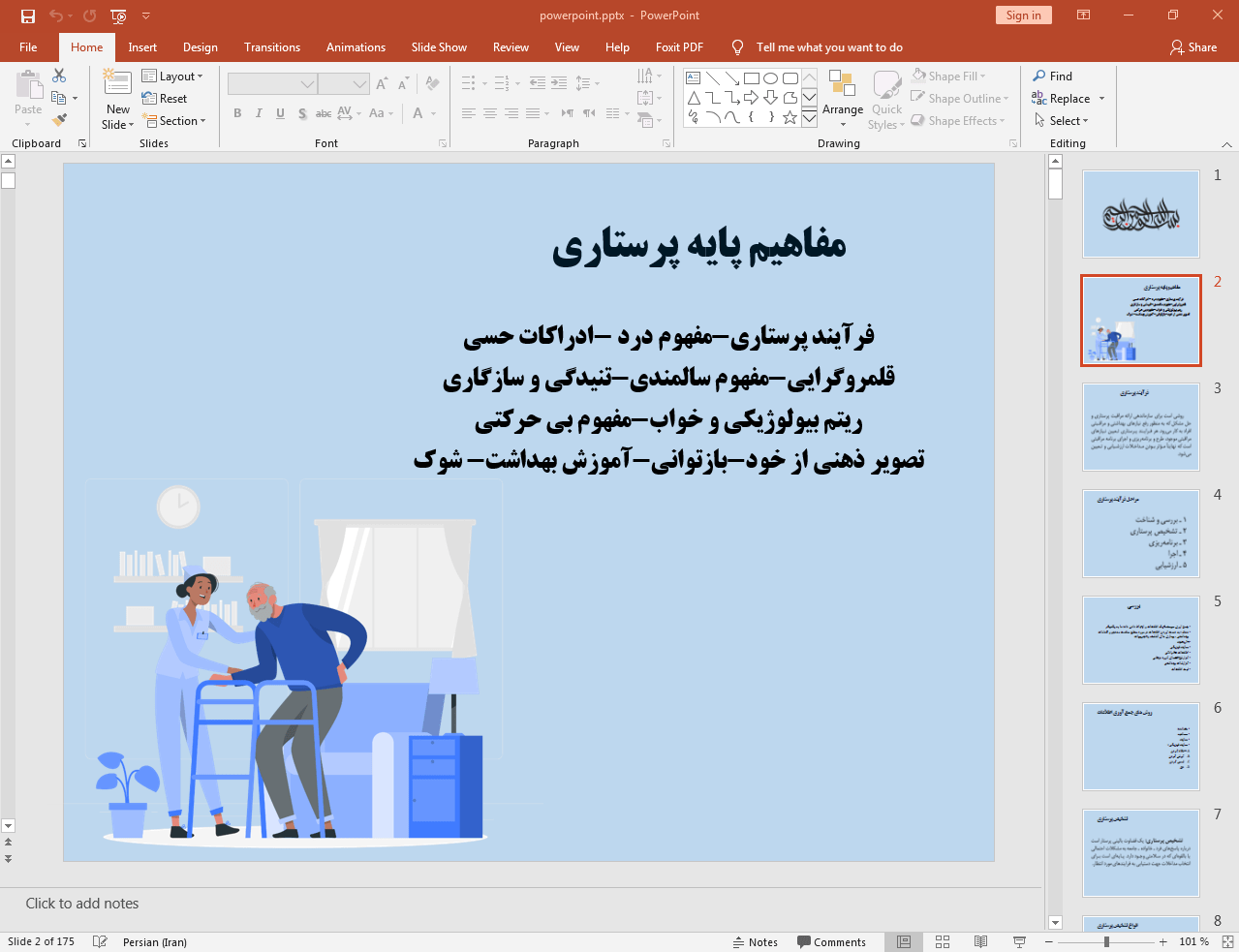Collapse the ribbon arrow
This screenshot has width=1239, height=952.
(1226, 143)
